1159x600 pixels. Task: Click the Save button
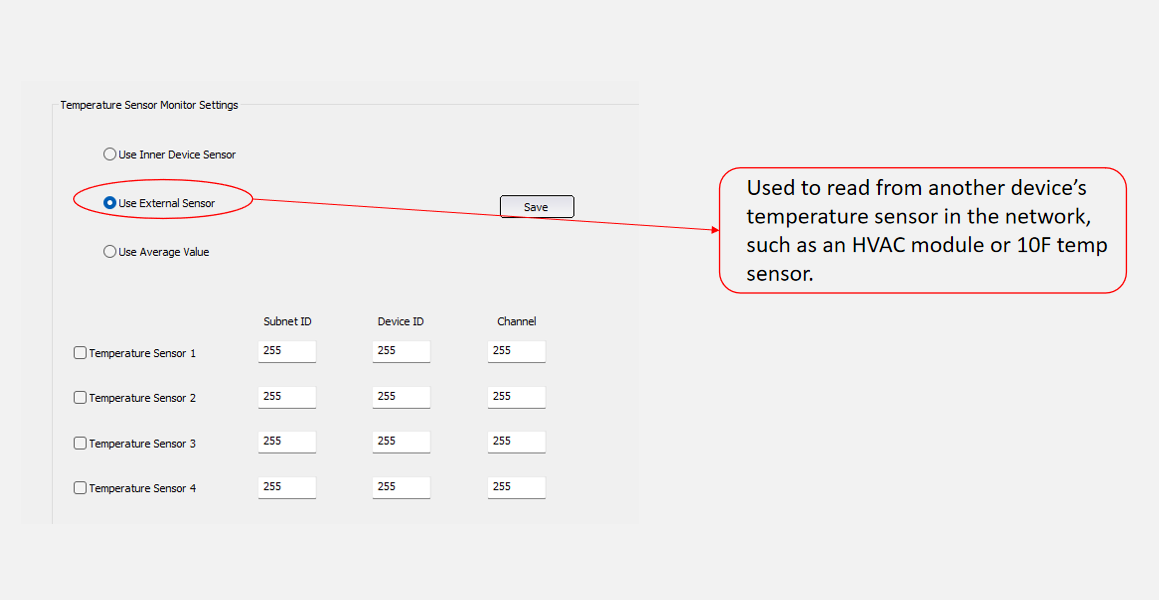coord(537,207)
